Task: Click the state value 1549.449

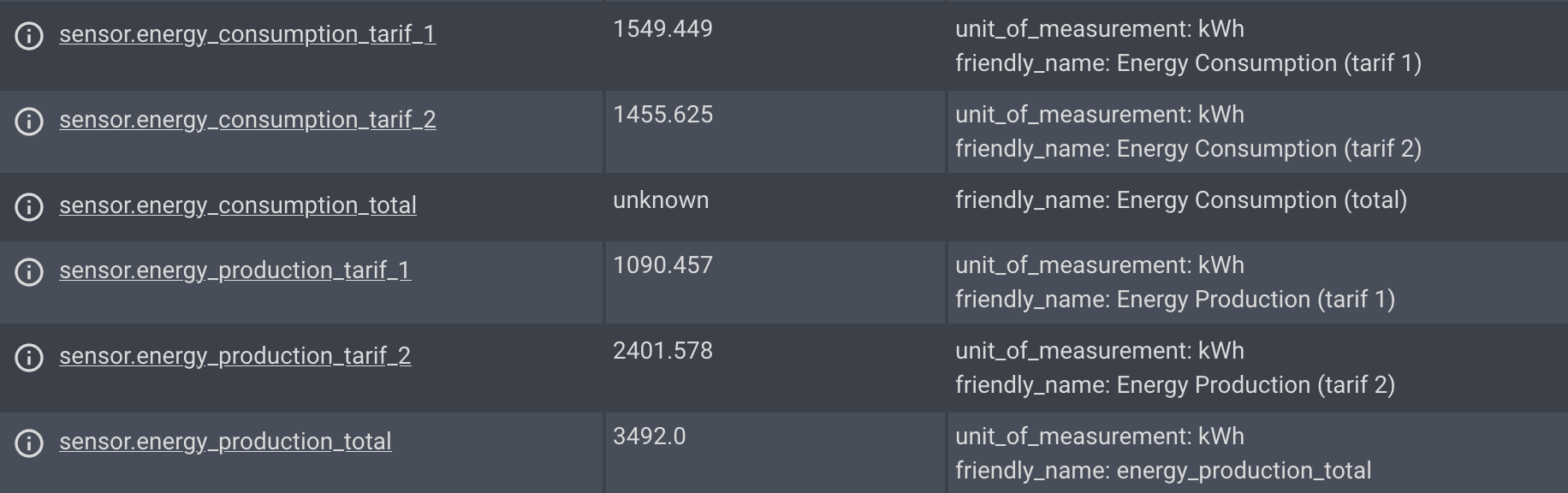Action: tap(661, 29)
